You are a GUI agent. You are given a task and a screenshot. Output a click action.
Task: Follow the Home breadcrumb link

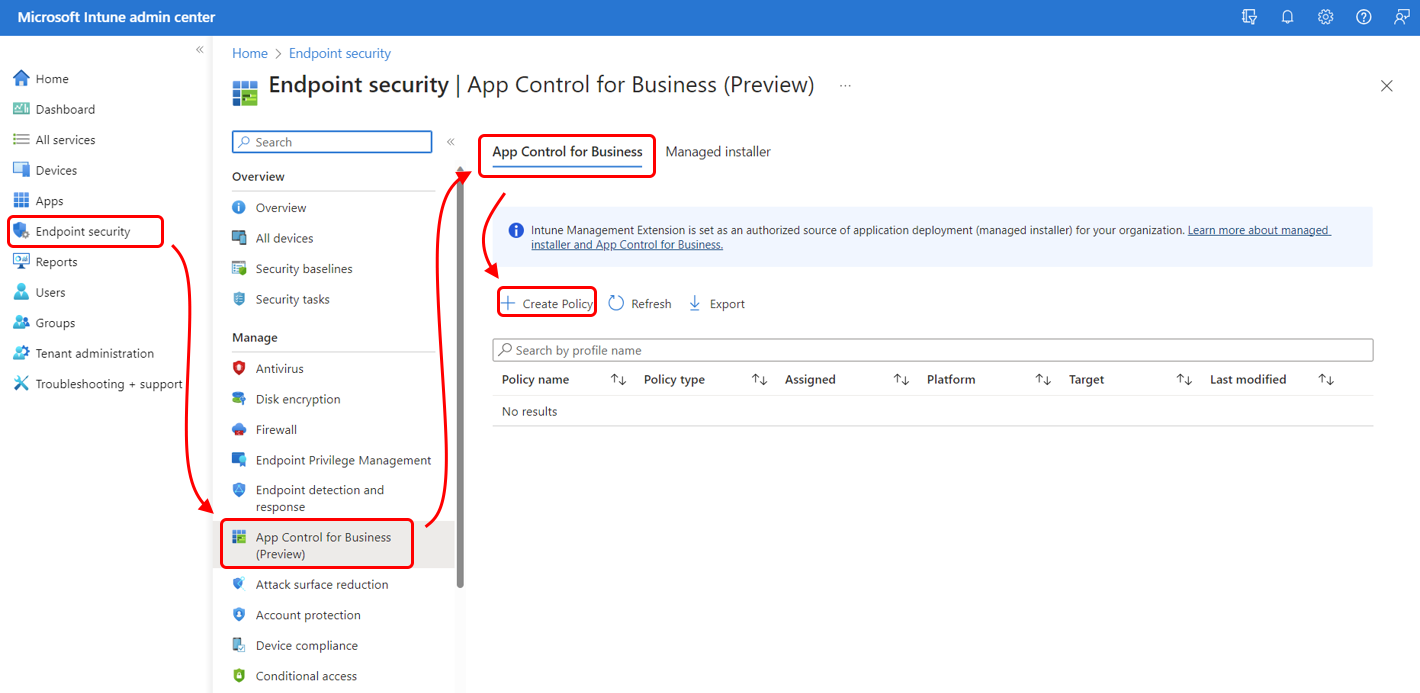(x=250, y=53)
